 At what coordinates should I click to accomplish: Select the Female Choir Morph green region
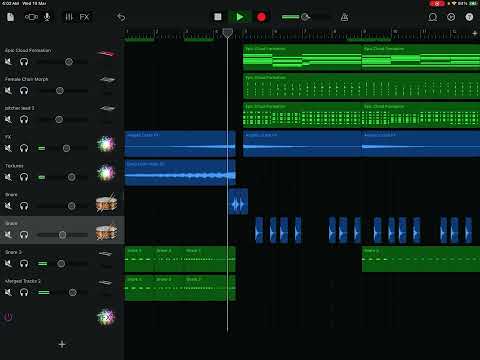(361, 86)
